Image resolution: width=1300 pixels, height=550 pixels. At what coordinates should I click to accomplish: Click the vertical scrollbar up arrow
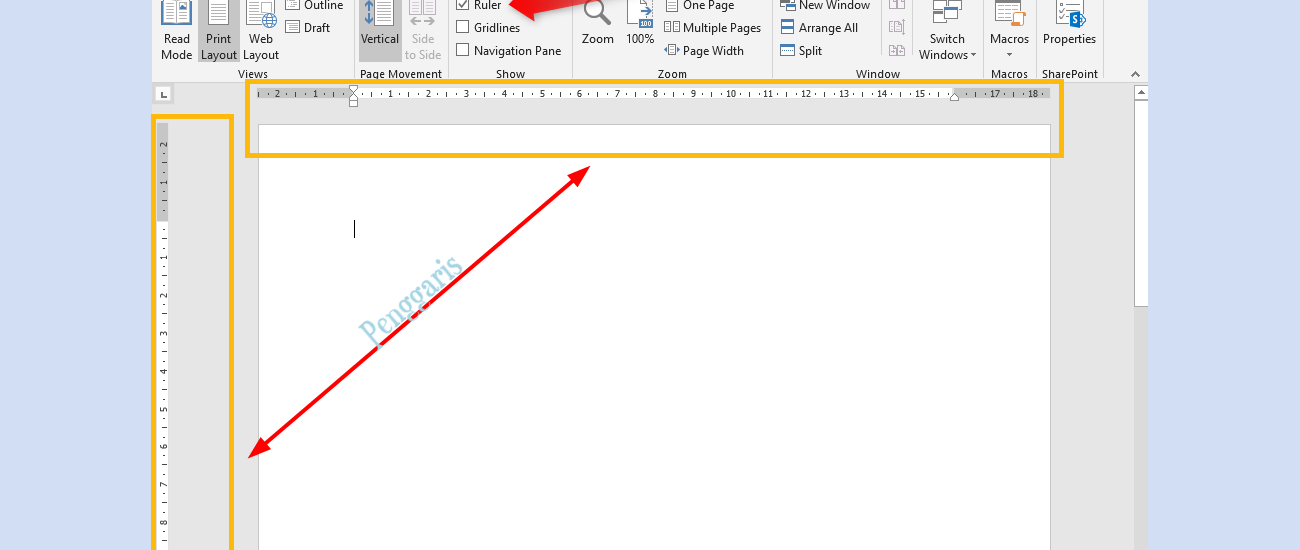[1141, 93]
